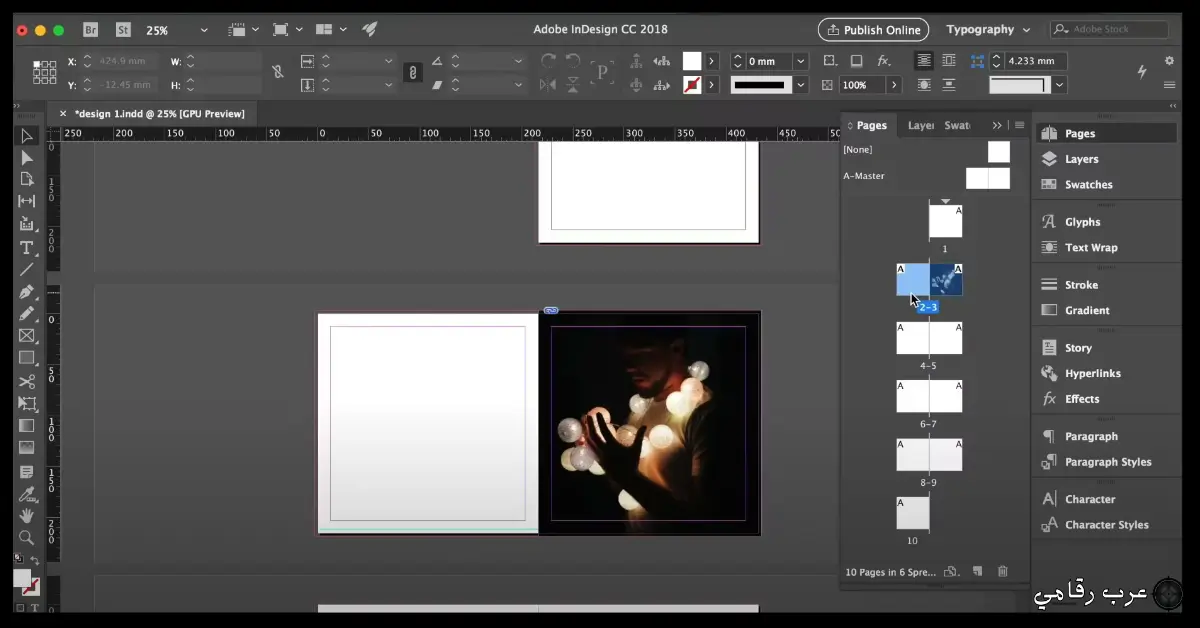
Task: Activate the Hand tool
Action: [27, 515]
